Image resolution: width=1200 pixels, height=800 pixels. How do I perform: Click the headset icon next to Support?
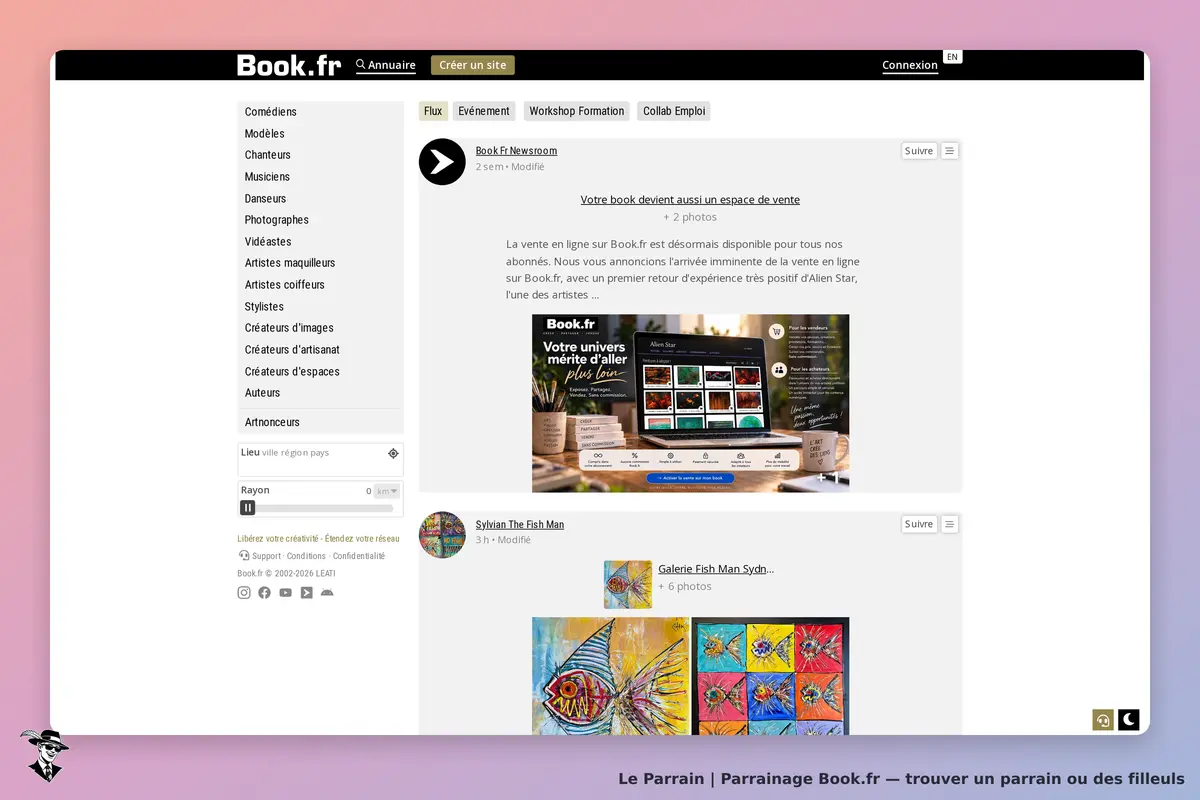(244, 556)
